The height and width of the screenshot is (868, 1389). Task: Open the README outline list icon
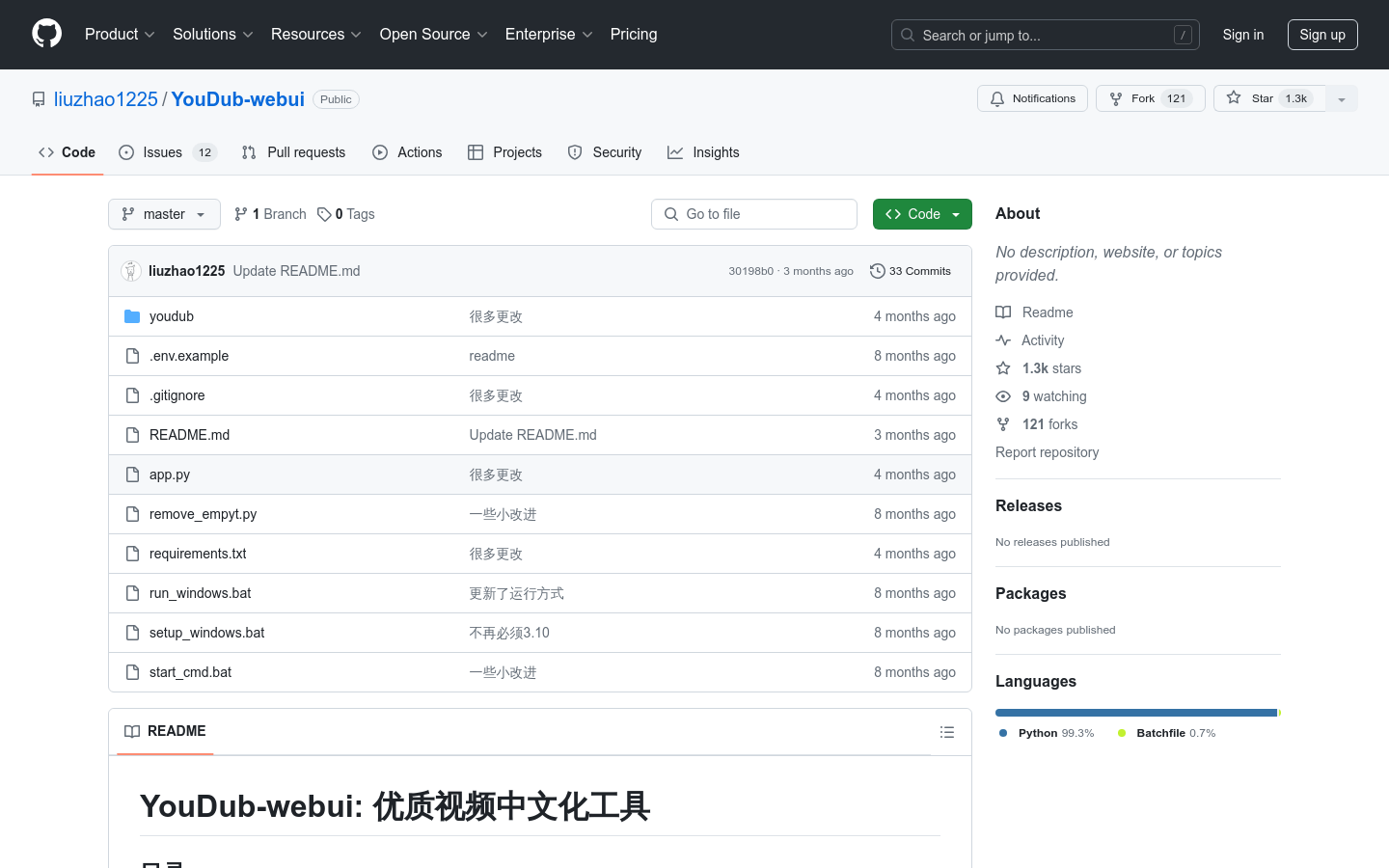(947, 732)
